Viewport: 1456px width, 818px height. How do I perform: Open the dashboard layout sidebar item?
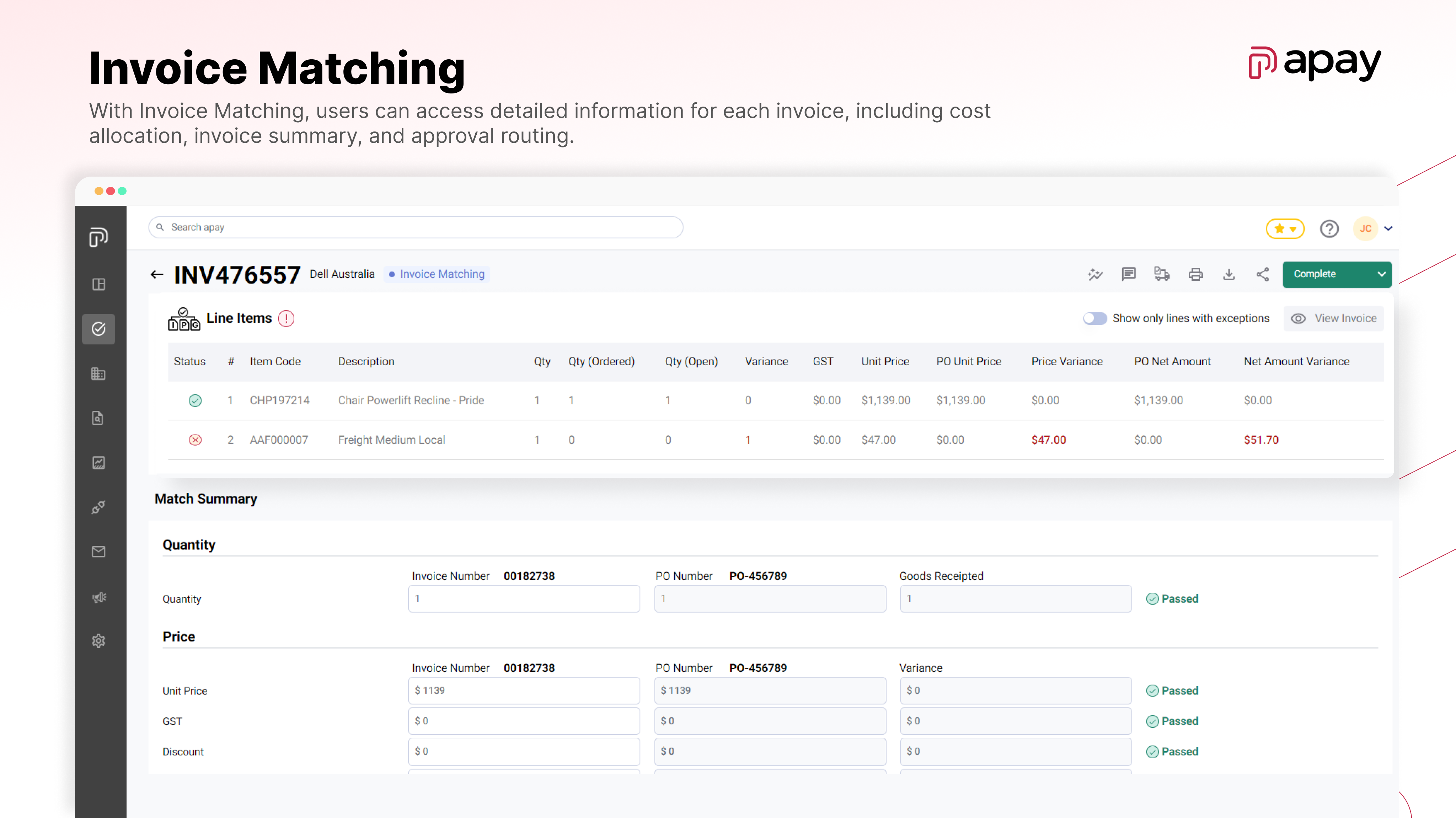pyautogui.click(x=98, y=284)
